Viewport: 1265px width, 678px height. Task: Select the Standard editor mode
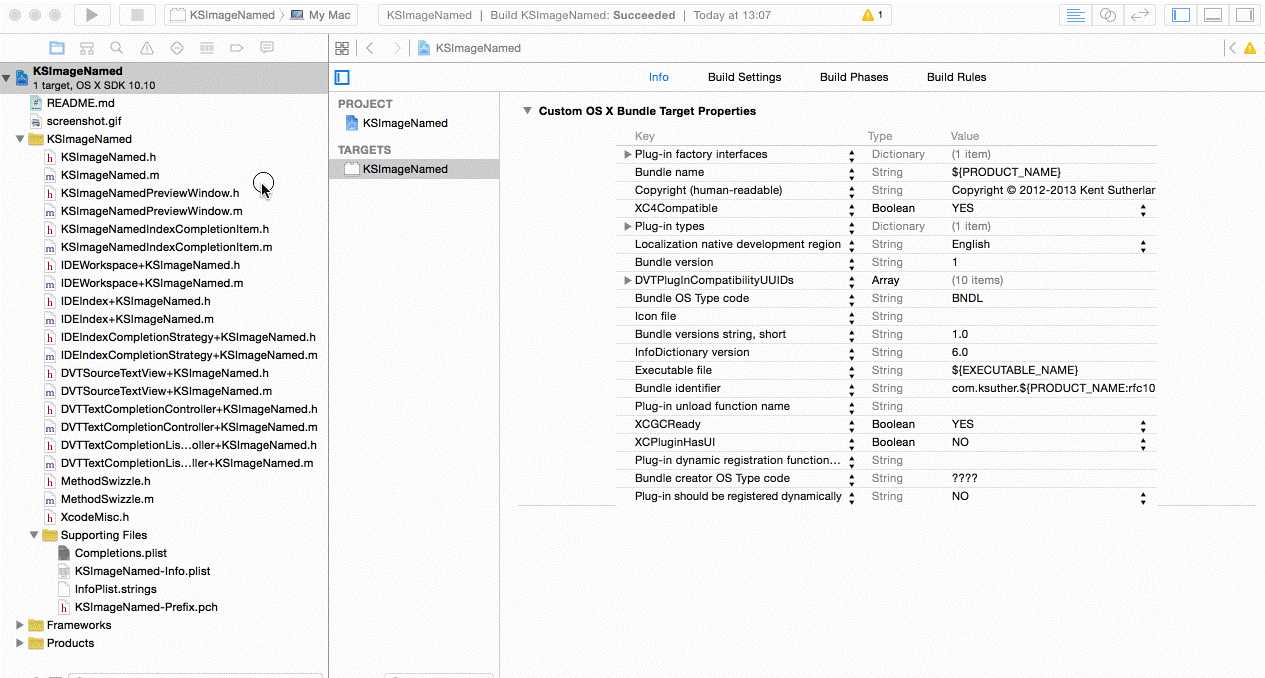tap(1076, 15)
